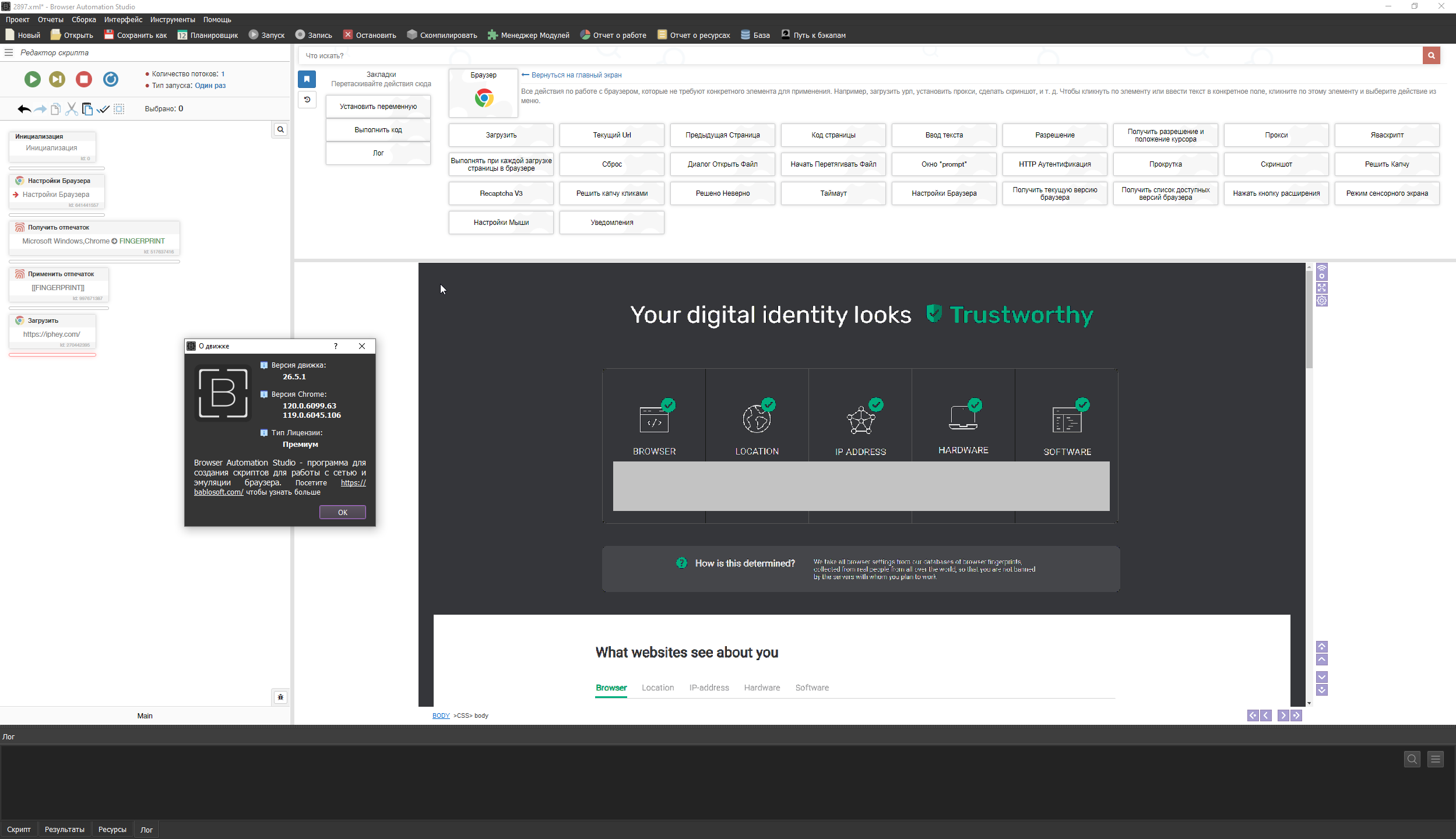Click 'Вернуться на главный экран' link

coord(576,75)
